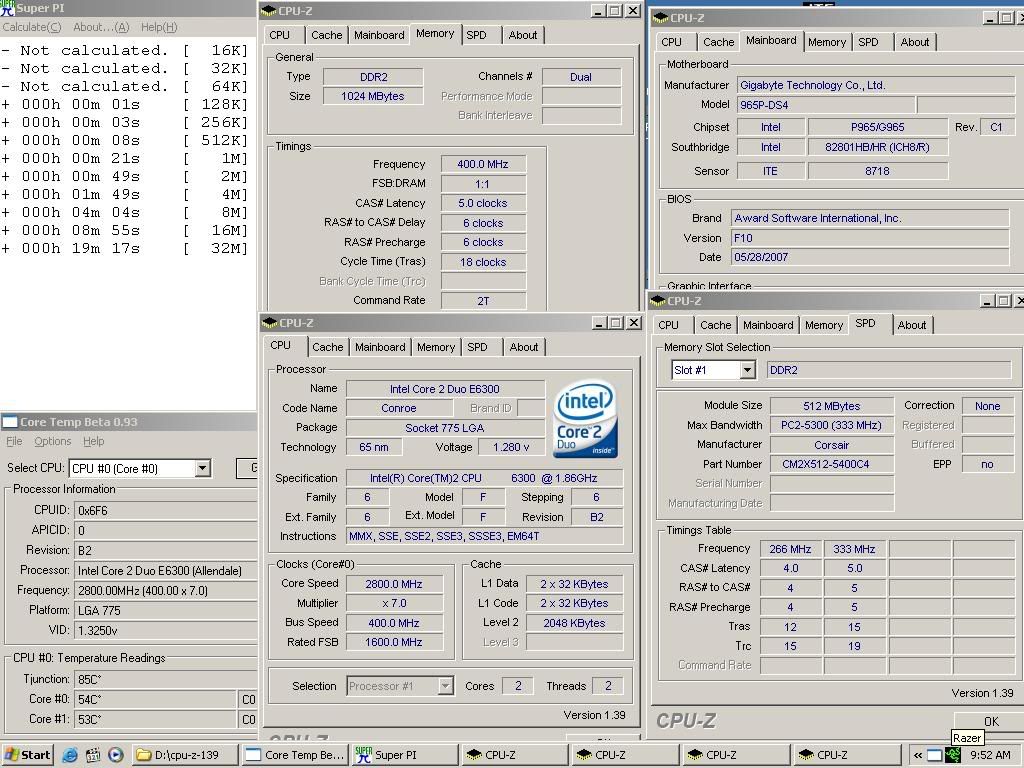Viewport: 1024px width, 768px height.
Task: Open the Processor #1 selection dropdown
Action: pyautogui.click(x=445, y=686)
